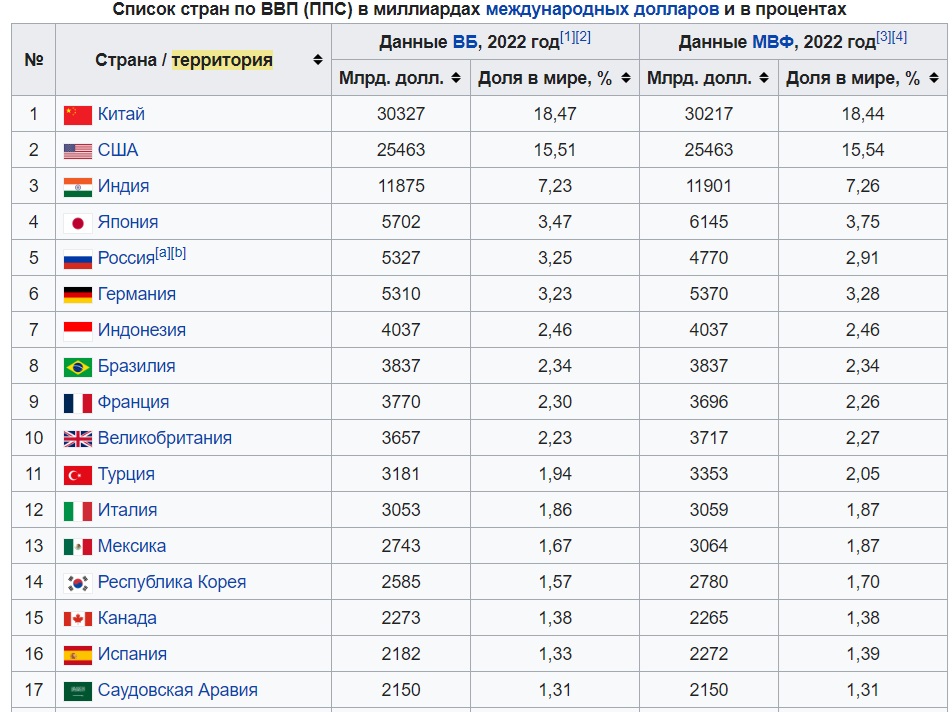Click the United Kingdom flag icon

click(78, 439)
